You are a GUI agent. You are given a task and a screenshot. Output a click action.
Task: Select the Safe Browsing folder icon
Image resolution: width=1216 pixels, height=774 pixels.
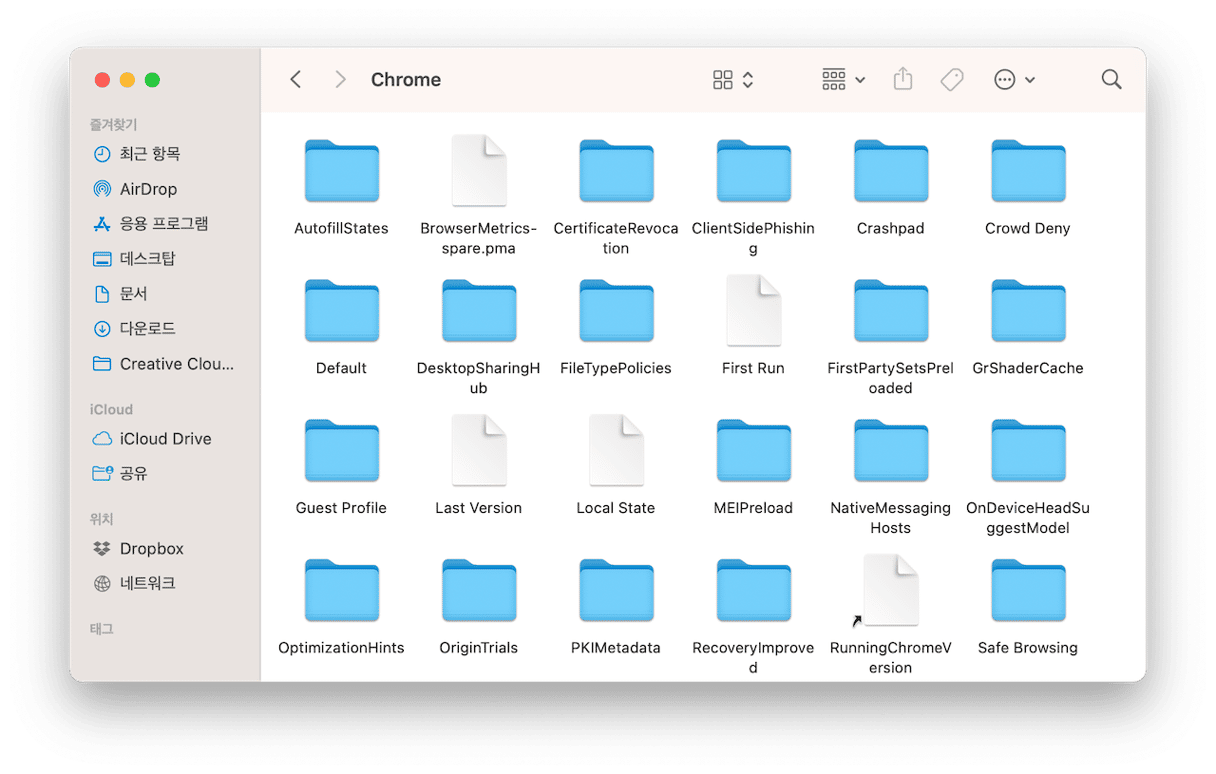pyautogui.click(x=1028, y=591)
